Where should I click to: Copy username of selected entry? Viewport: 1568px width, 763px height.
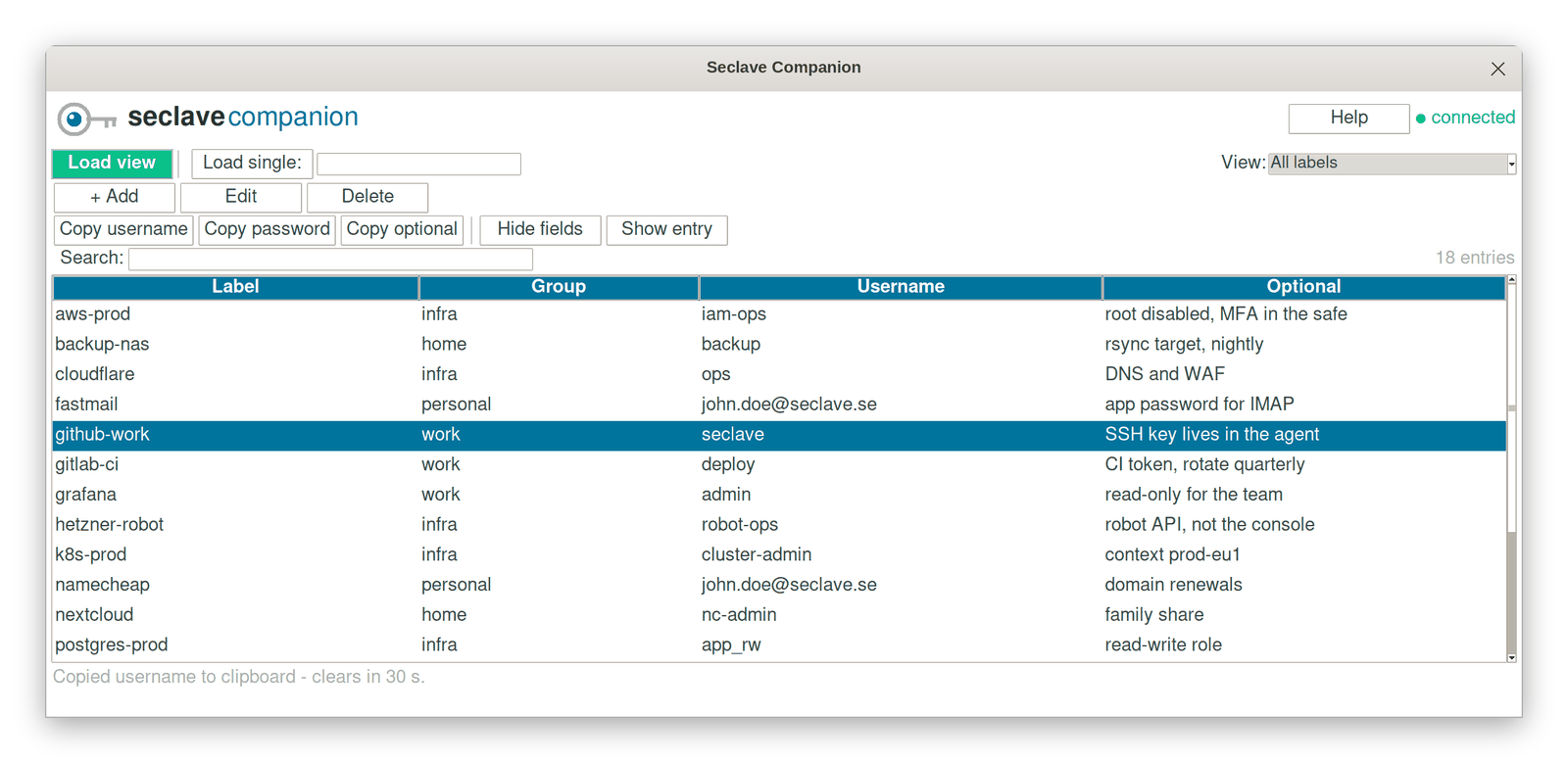pos(123,229)
